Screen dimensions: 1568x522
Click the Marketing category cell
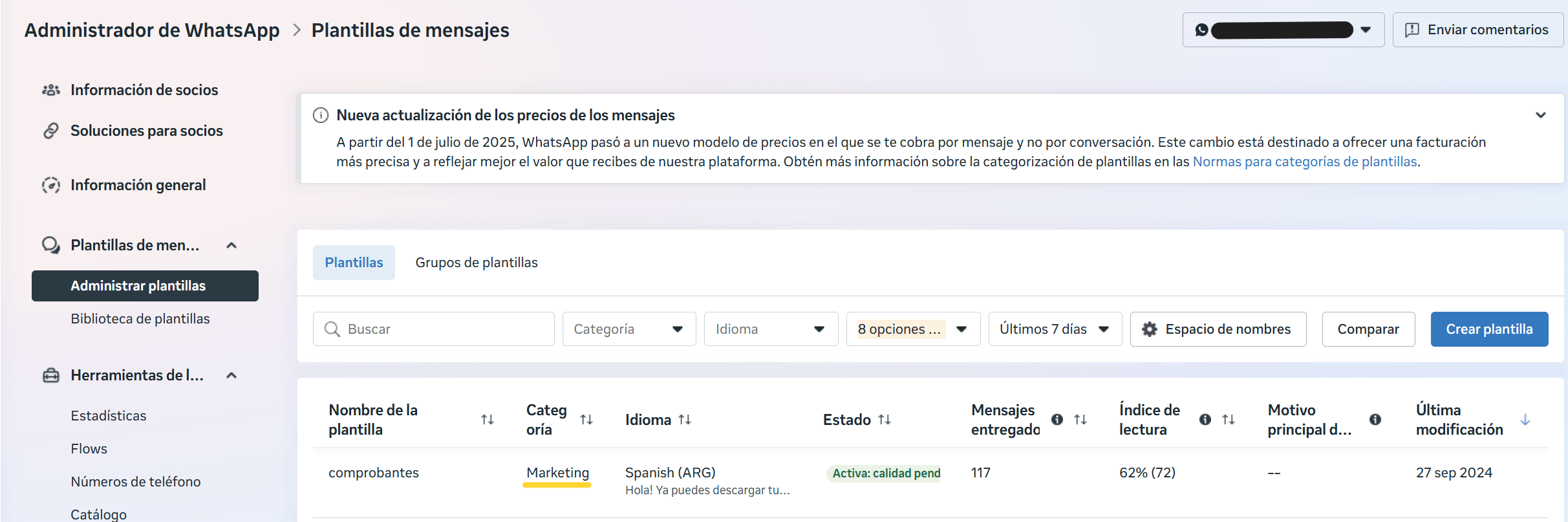[x=558, y=473]
